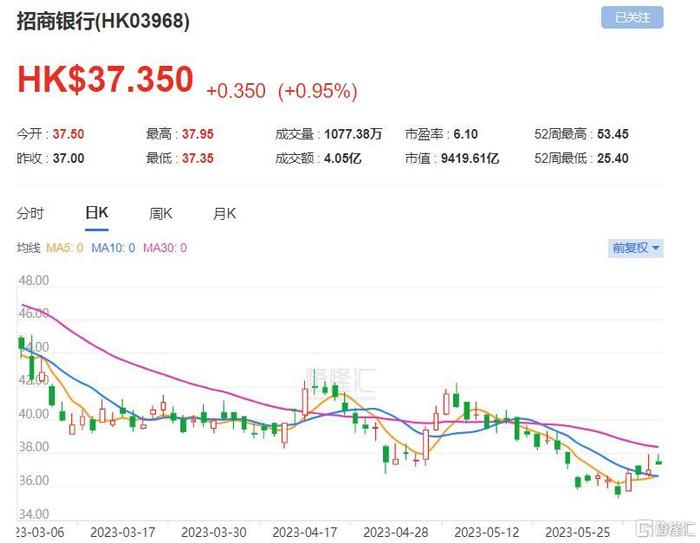
Task: Click the 市值 value 9419.61亿
Action: click(470, 158)
